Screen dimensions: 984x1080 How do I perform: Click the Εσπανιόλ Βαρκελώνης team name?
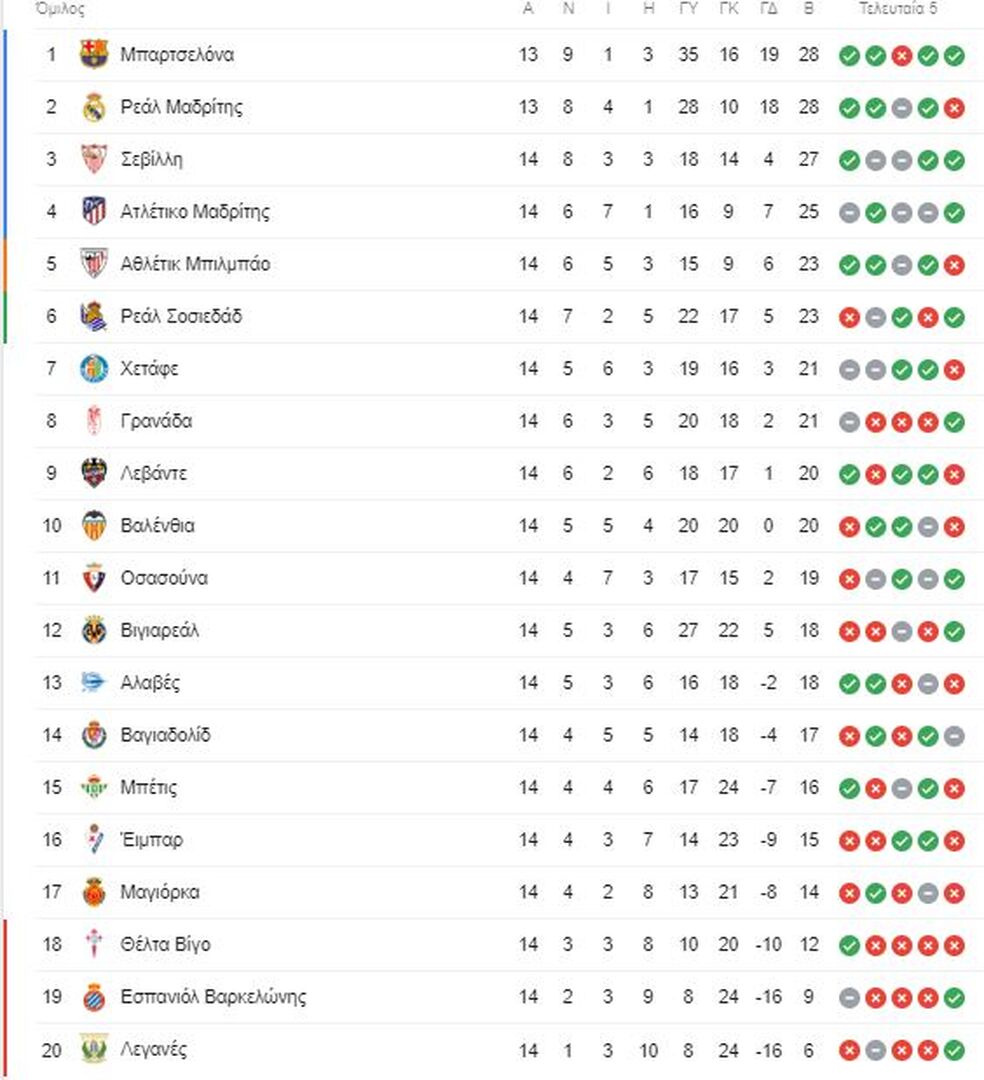pyautogui.click(x=213, y=997)
